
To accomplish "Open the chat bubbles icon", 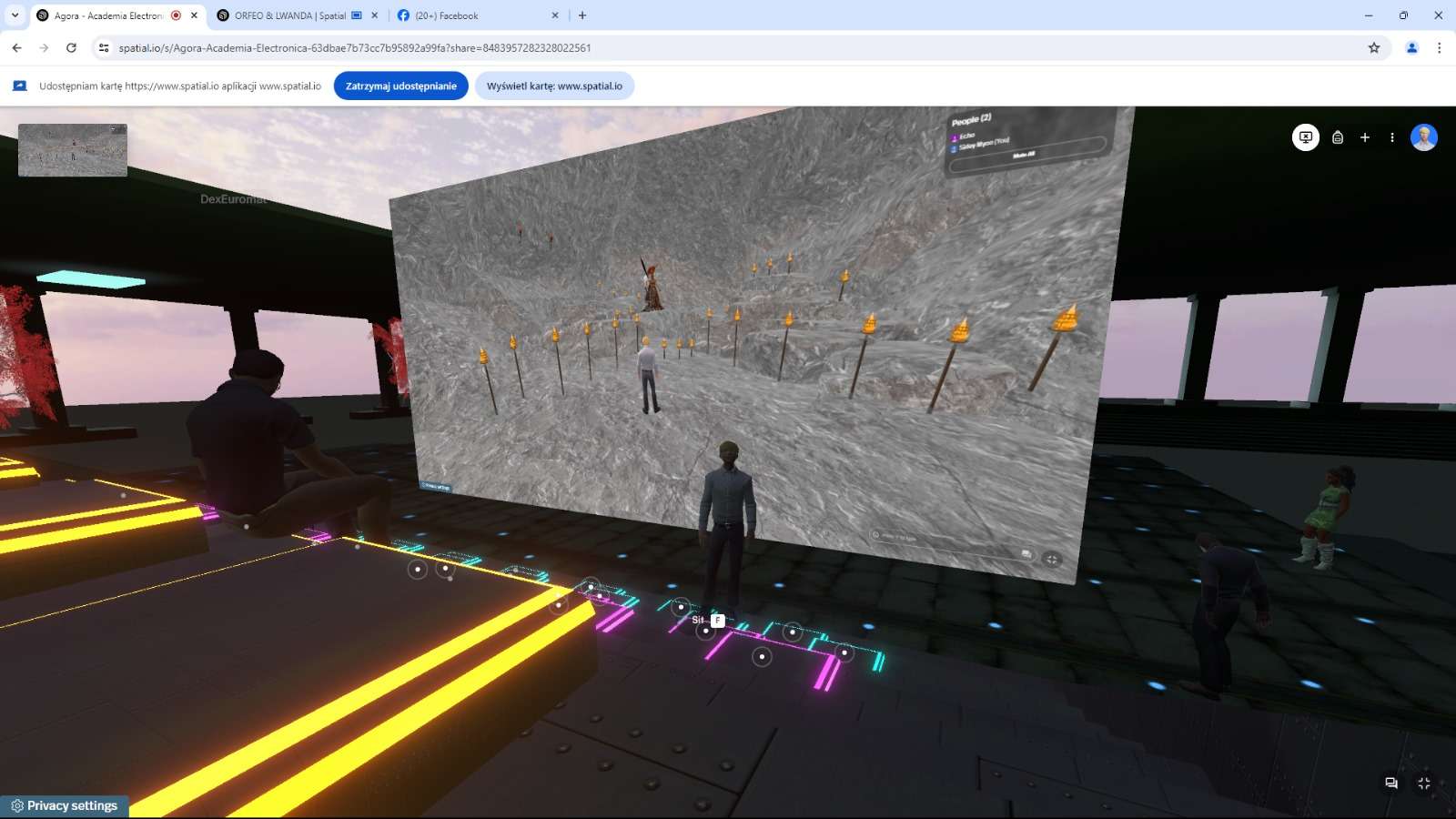I will point(1391,783).
